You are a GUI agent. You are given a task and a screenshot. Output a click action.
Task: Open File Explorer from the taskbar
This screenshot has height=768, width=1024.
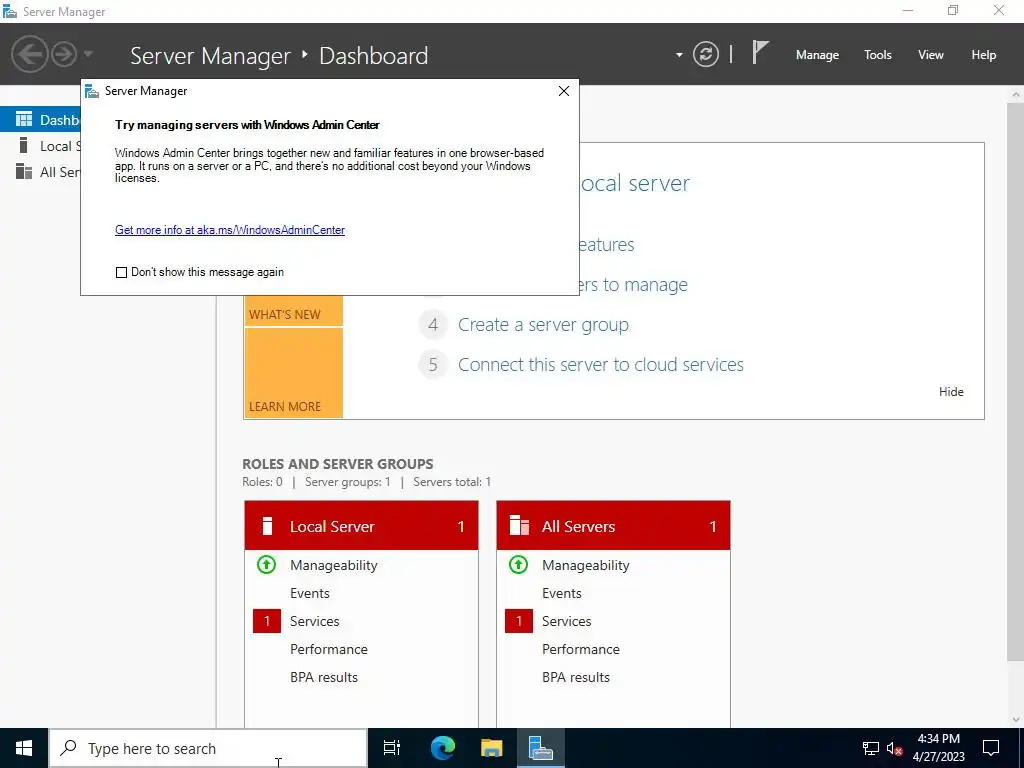[492, 748]
